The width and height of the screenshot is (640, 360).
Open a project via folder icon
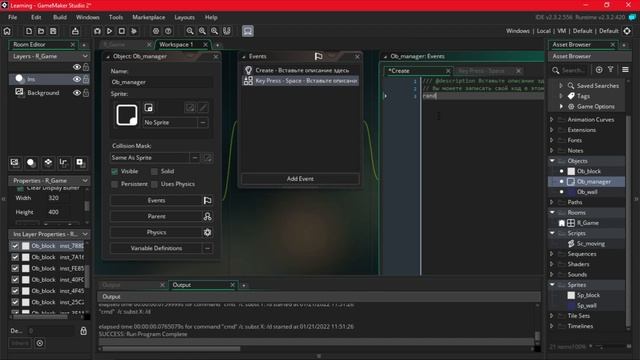[41, 31]
